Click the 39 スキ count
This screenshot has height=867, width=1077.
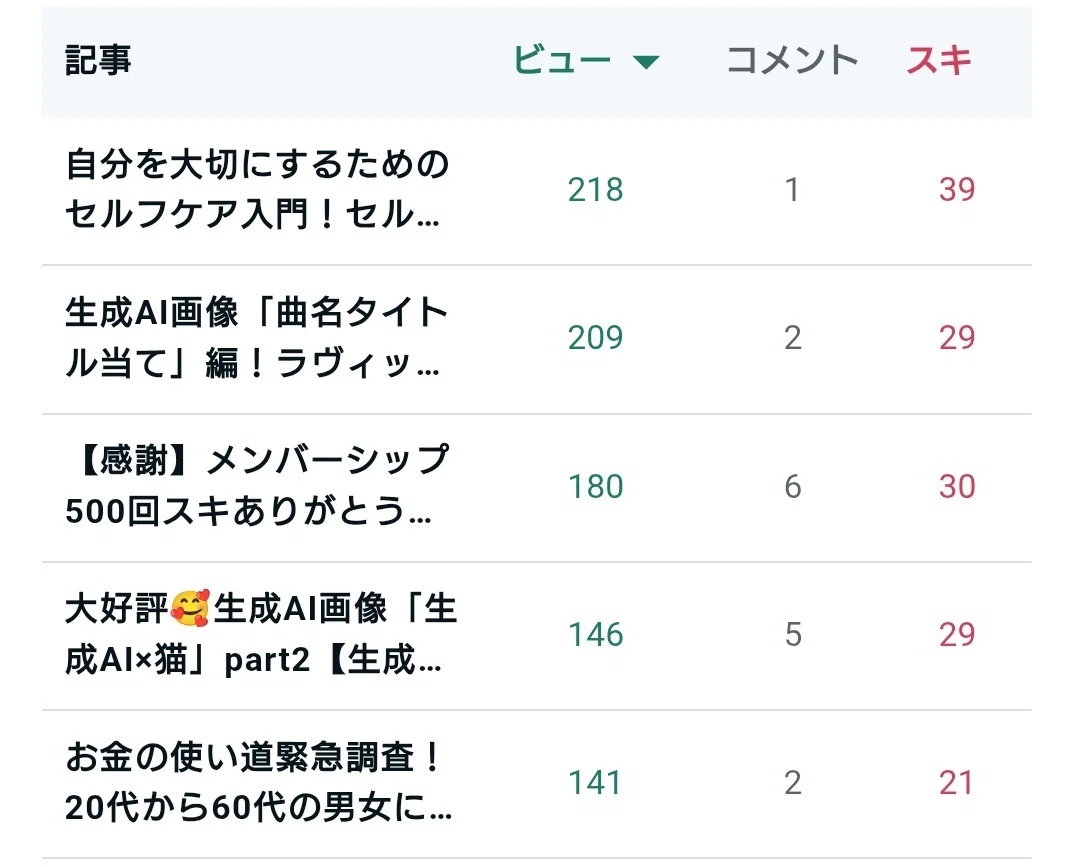click(957, 190)
